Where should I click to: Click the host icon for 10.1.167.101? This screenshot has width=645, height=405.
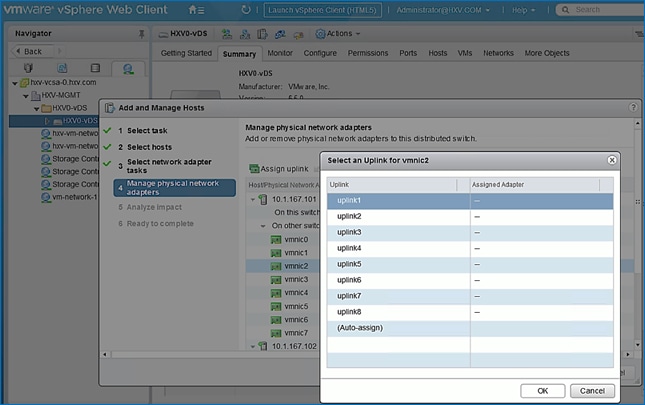tap(262, 199)
